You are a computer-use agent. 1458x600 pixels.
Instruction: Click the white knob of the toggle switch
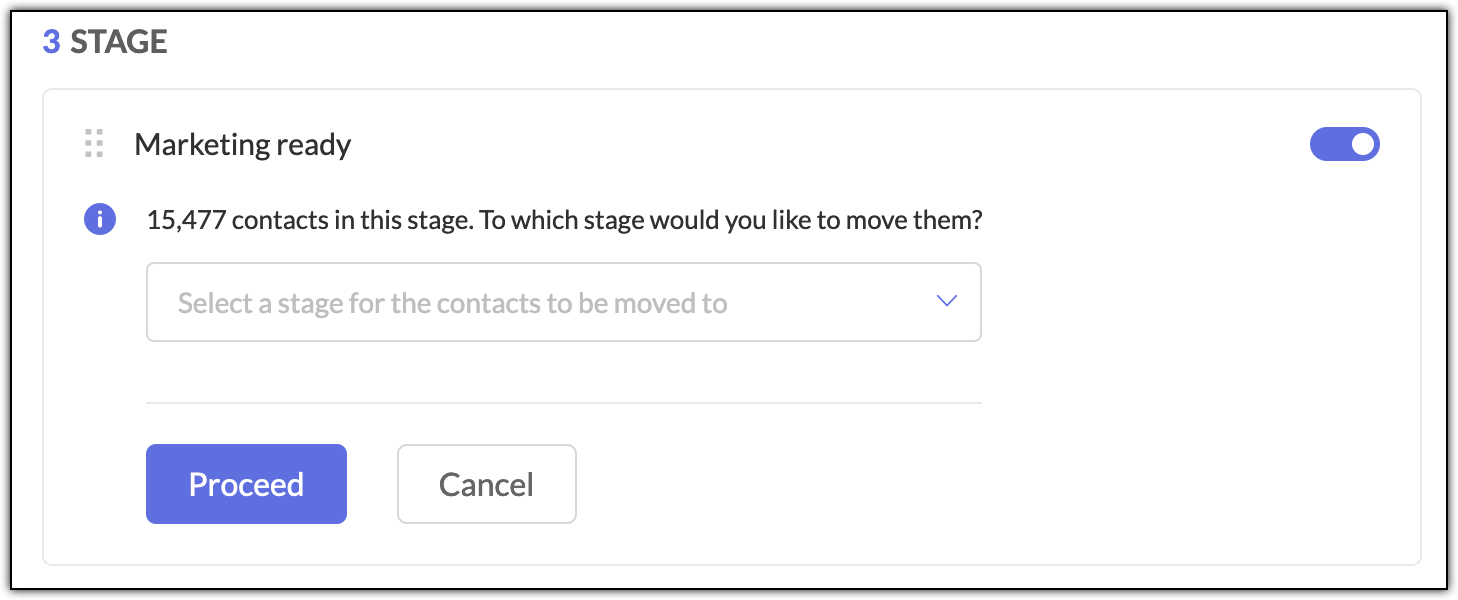tap(1362, 144)
